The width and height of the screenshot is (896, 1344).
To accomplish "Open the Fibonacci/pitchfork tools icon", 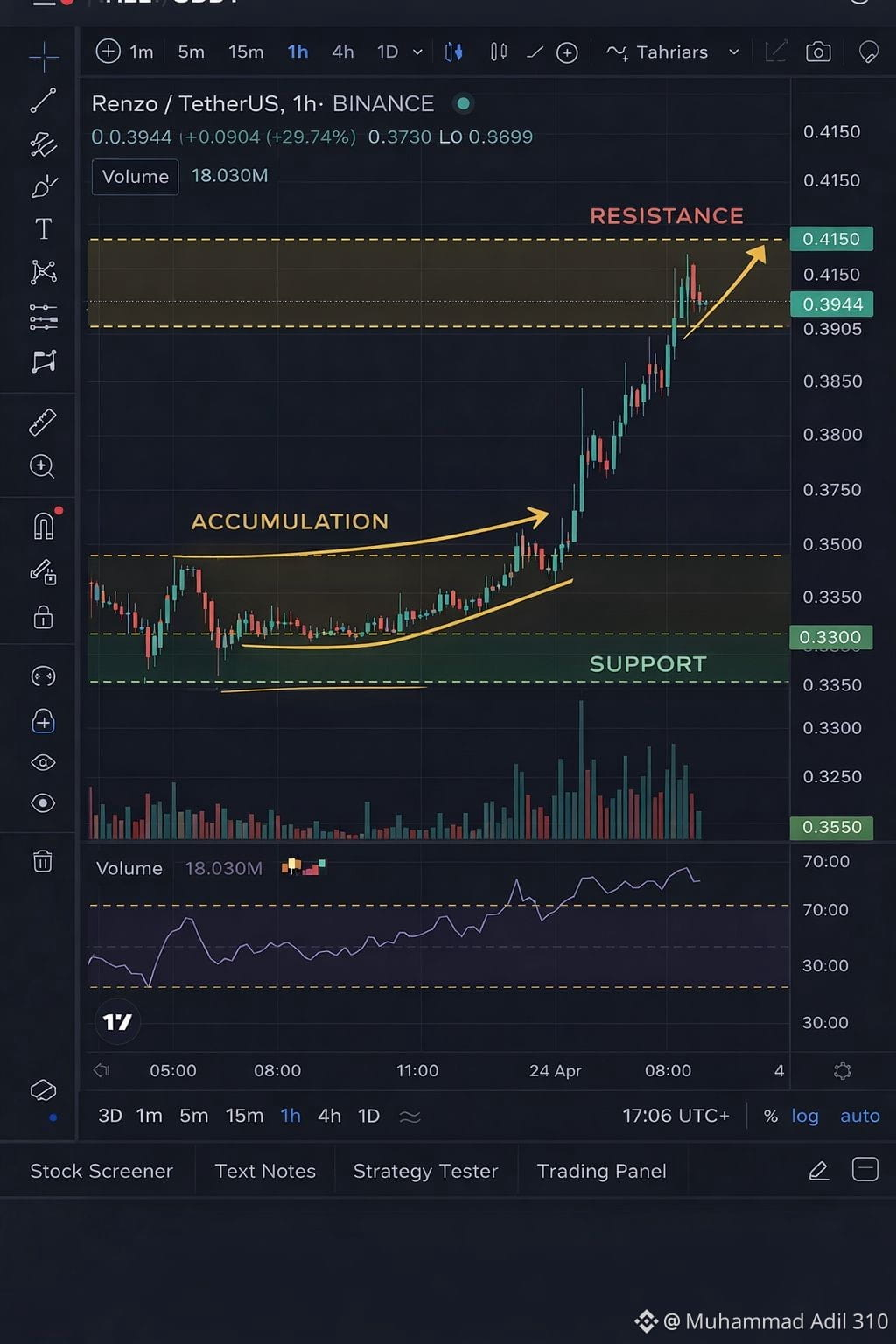I will pyautogui.click(x=43, y=144).
